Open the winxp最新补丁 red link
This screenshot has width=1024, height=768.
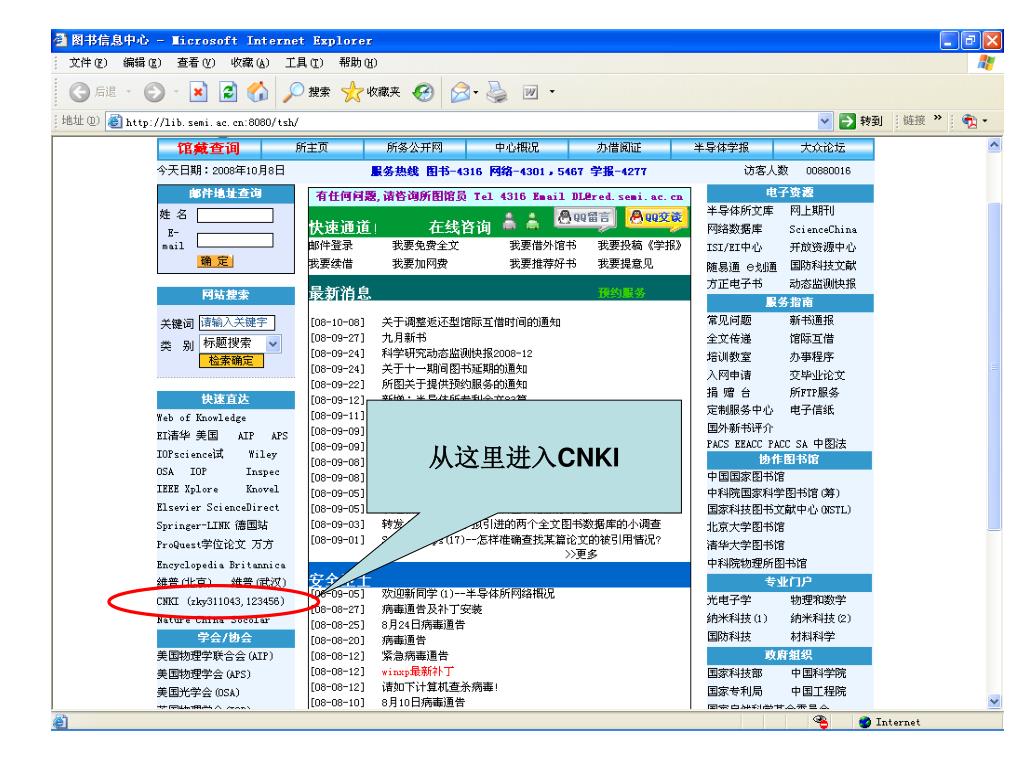coord(417,671)
